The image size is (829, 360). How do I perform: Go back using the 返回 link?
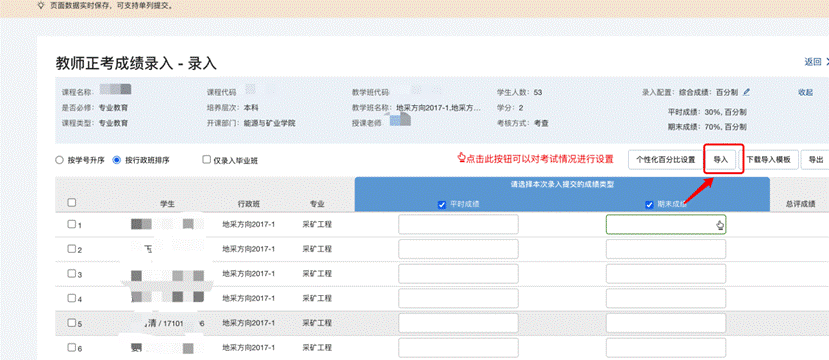(813, 62)
